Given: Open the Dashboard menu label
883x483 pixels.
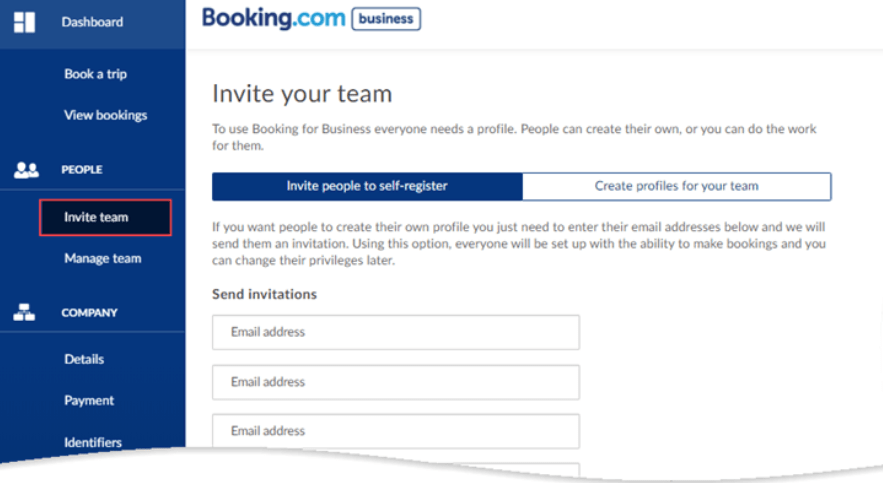Looking at the screenshot, I should (x=92, y=22).
